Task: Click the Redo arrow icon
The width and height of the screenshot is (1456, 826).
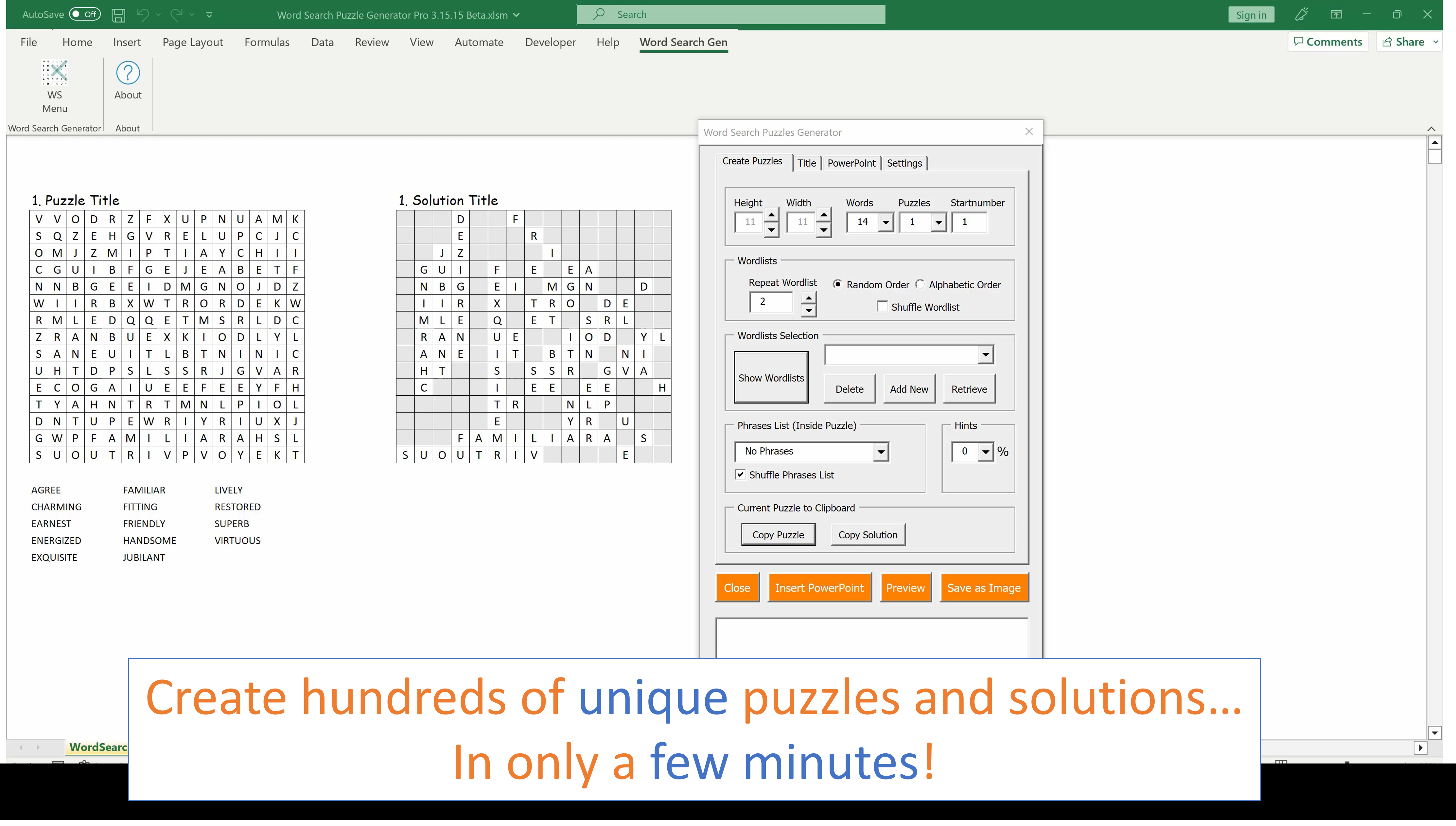Action: pos(177,15)
